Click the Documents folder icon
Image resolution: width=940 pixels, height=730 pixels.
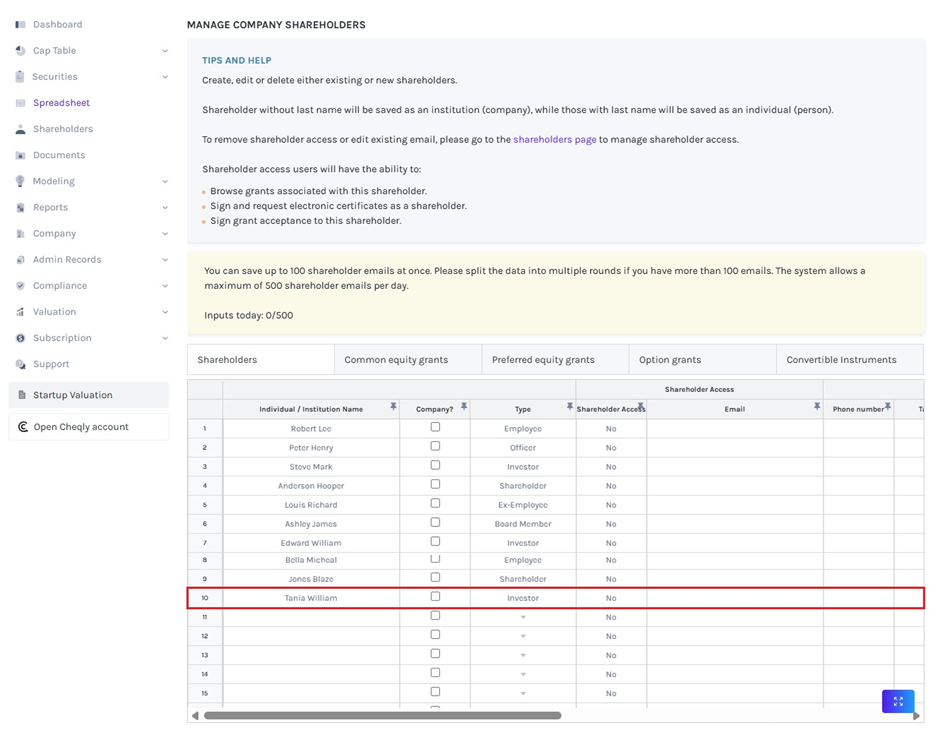[x=20, y=155]
